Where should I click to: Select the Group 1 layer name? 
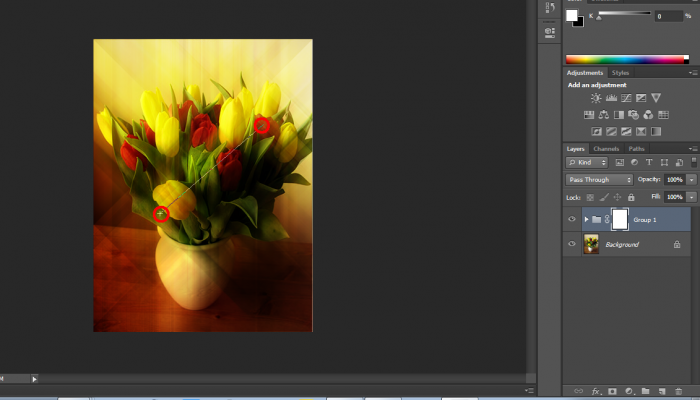click(x=645, y=220)
